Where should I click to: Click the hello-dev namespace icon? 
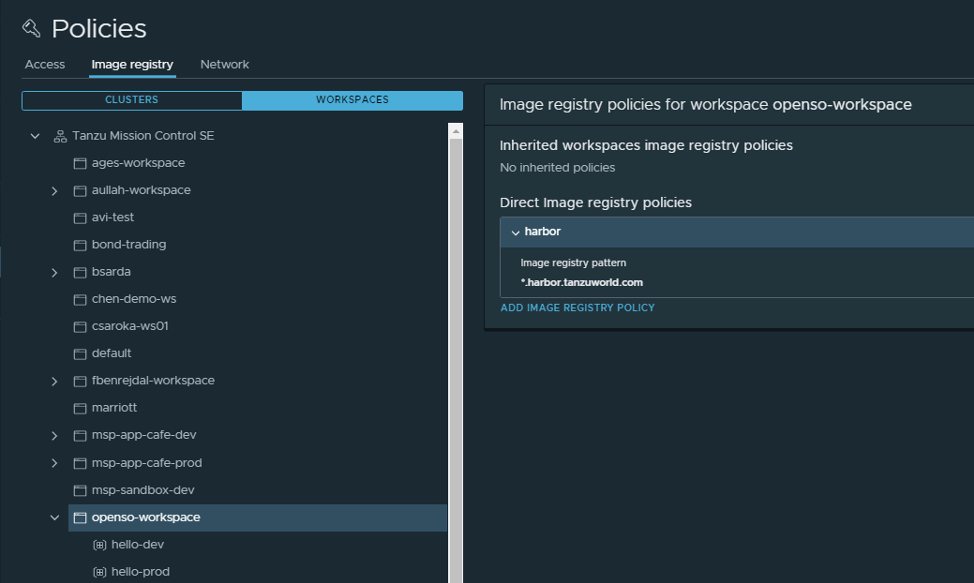coord(99,545)
